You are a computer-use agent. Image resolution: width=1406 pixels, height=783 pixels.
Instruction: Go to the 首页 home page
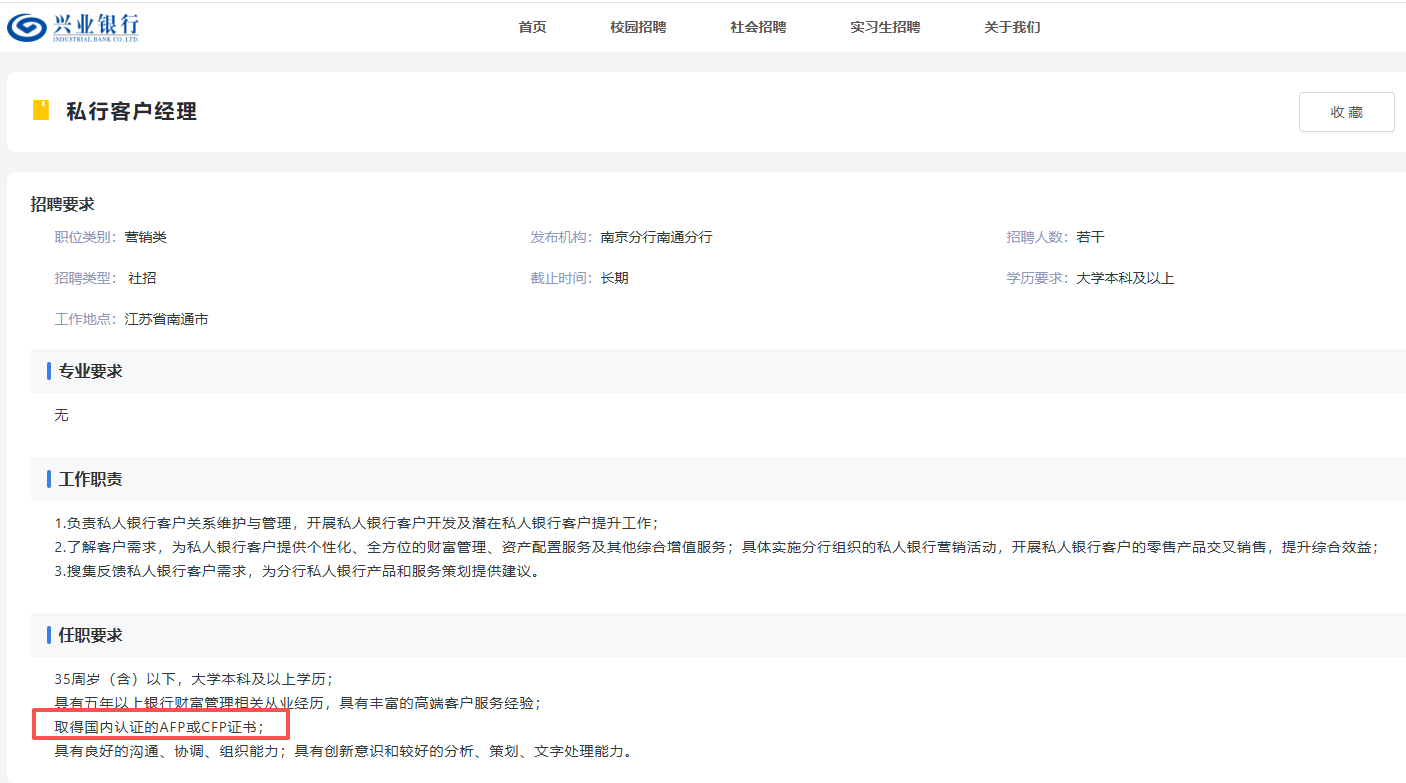[532, 27]
